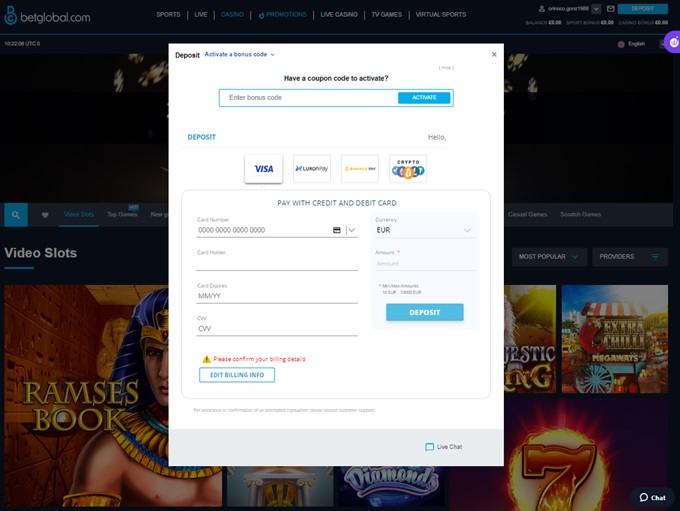Image resolution: width=680 pixels, height=511 pixels.
Task: Click the betglobal.com logo
Action: (47, 16)
